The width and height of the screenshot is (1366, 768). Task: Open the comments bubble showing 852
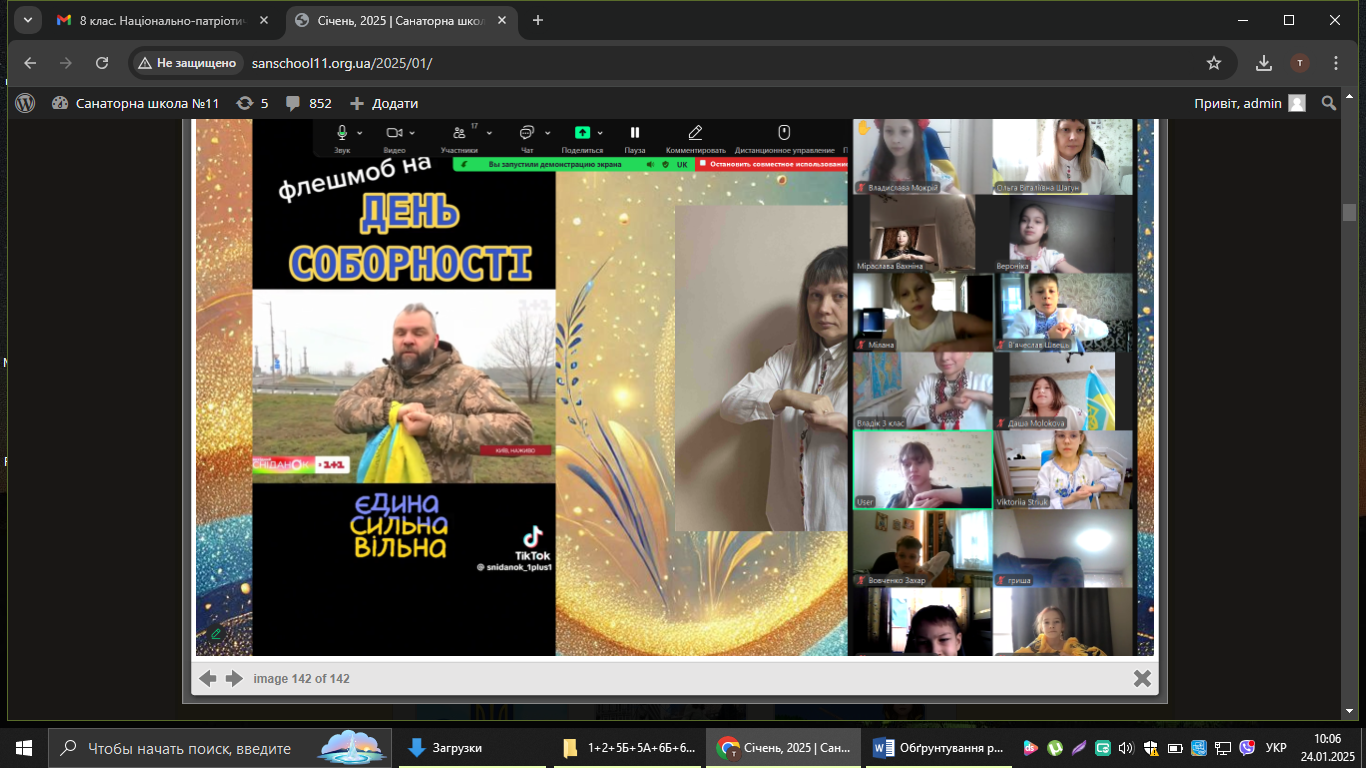click(309, 103)
